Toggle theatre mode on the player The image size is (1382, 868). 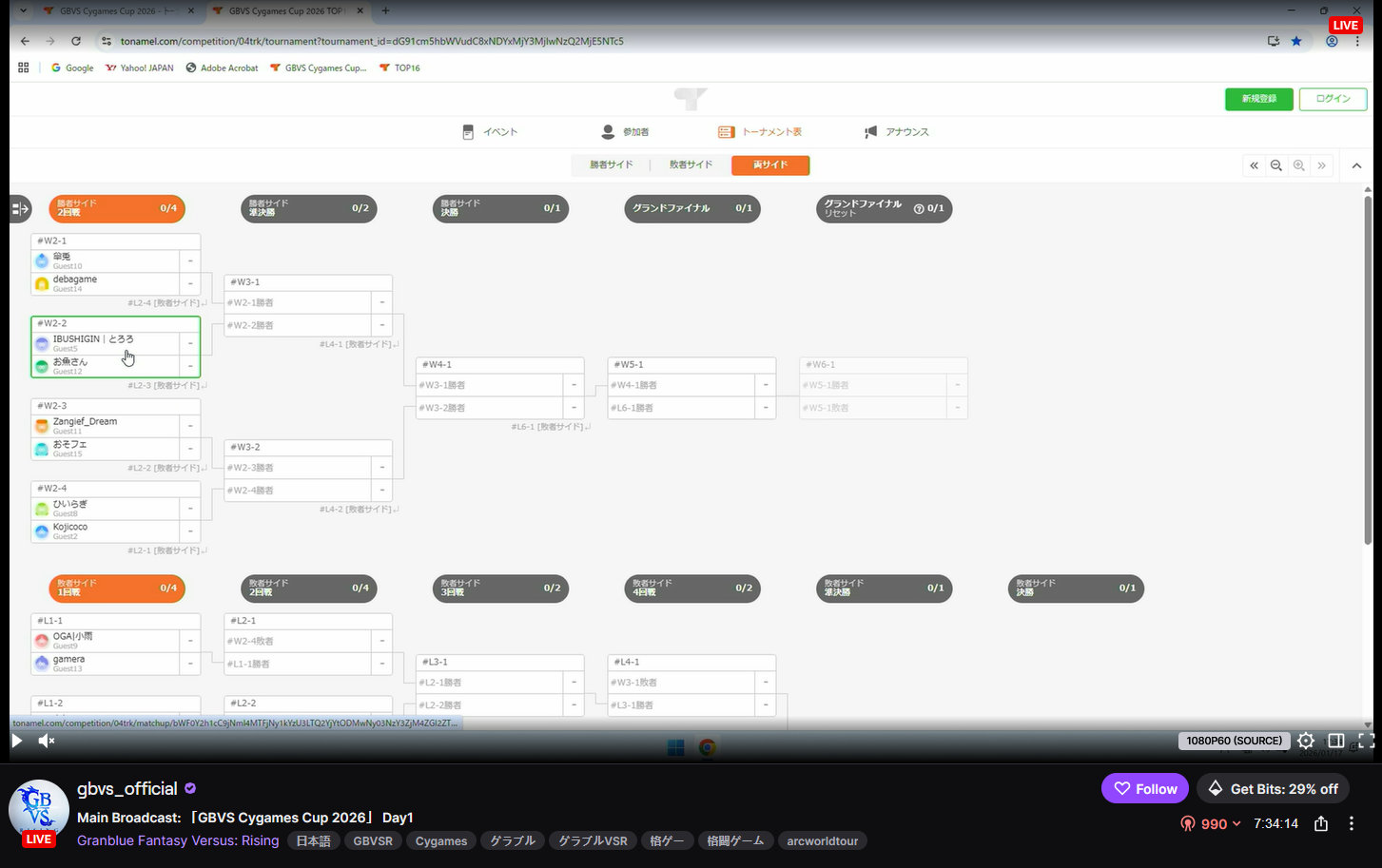1336,741
